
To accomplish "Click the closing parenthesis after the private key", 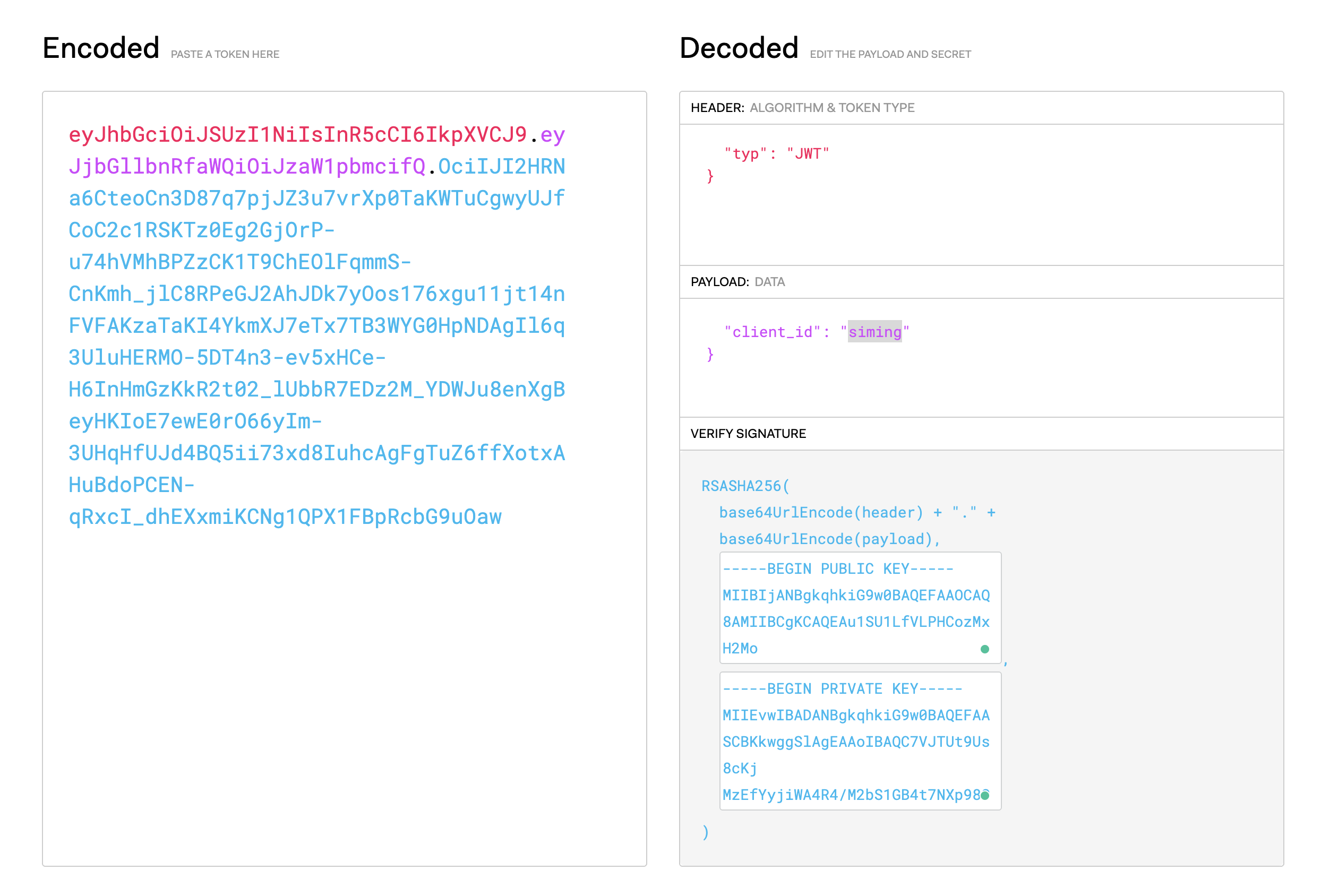I will 705,832.
